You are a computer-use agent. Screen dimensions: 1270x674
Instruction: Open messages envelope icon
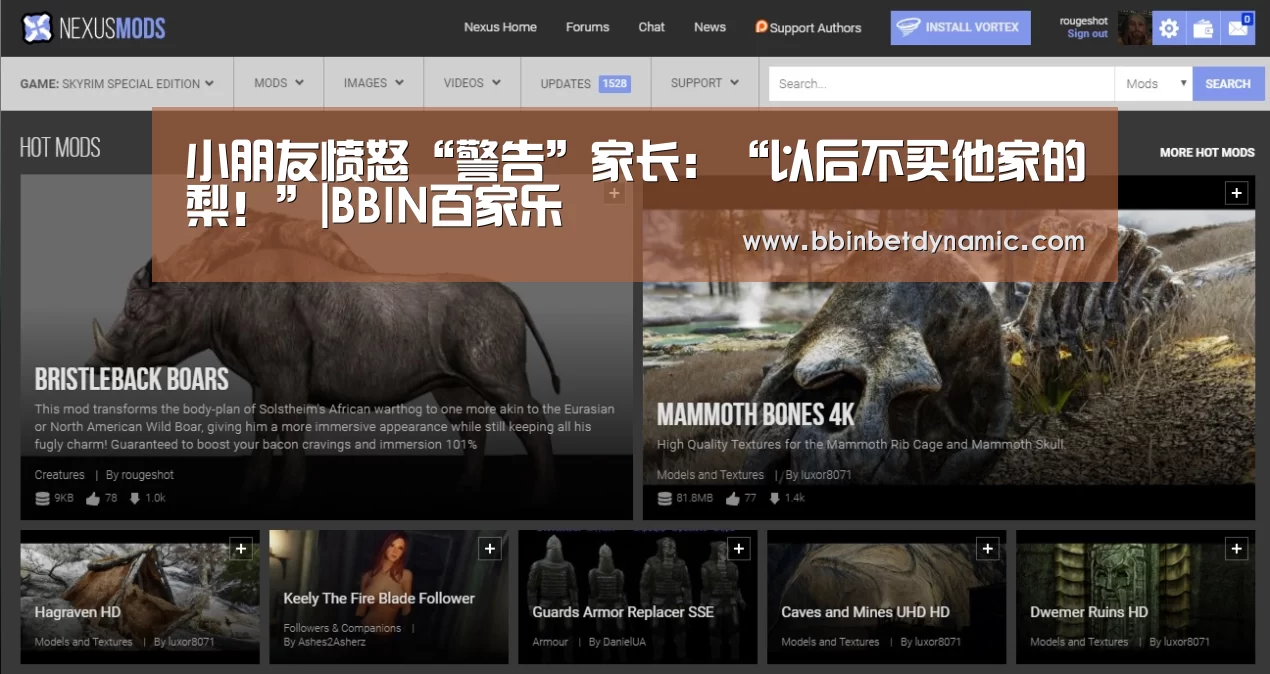click(x=1238, y=28)
